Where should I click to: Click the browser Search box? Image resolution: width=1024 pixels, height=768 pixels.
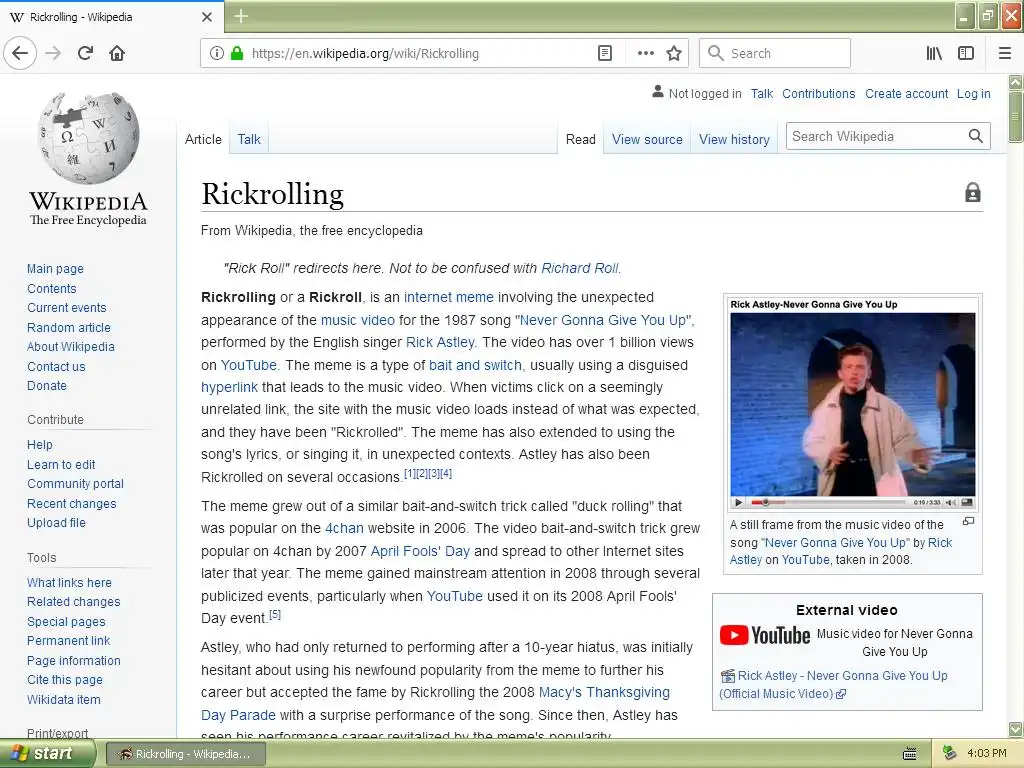pyautogui.click(x=775, y=54)
